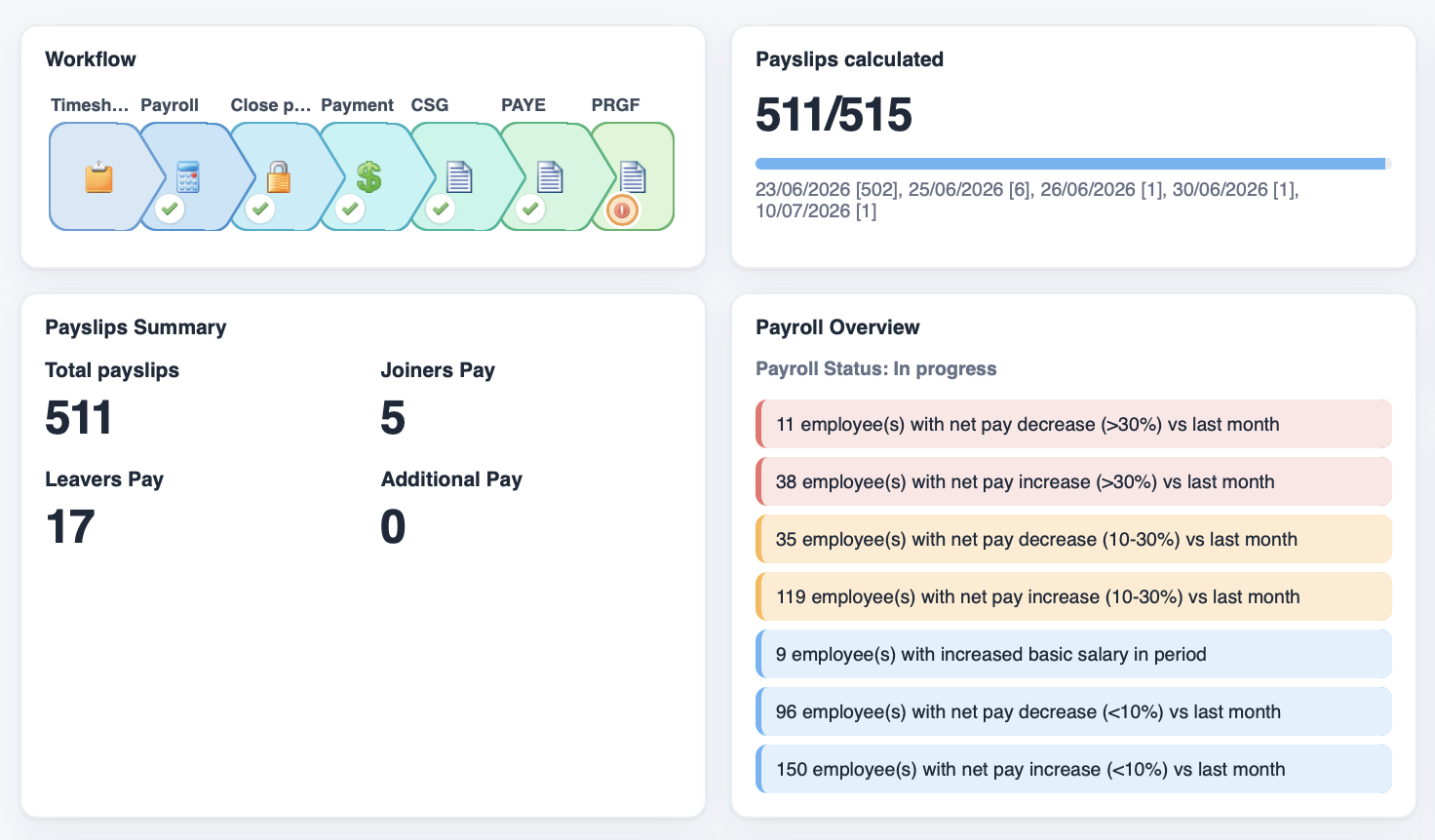
Task: Open 11 employees net pay decrease >30% alert
Action: (x=1073, y=424)
